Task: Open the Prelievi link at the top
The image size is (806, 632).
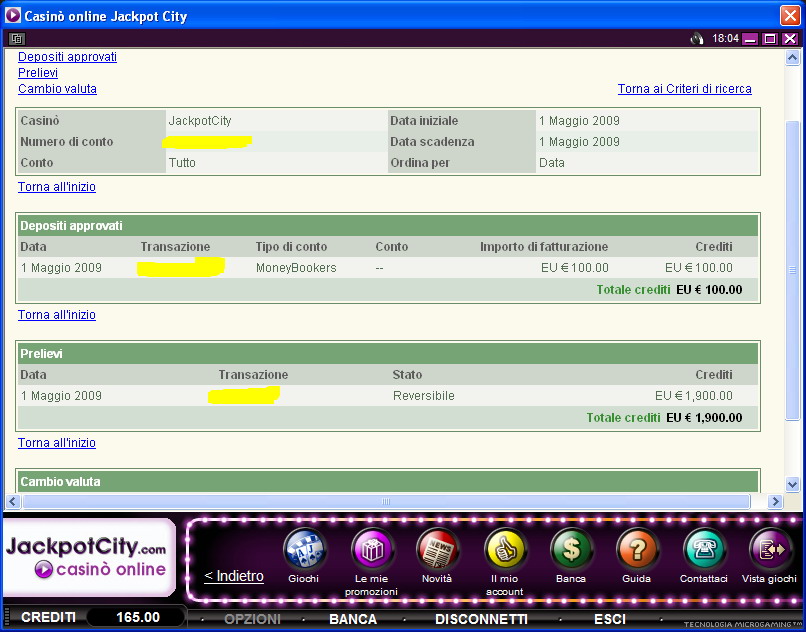Action: [38, 73]
